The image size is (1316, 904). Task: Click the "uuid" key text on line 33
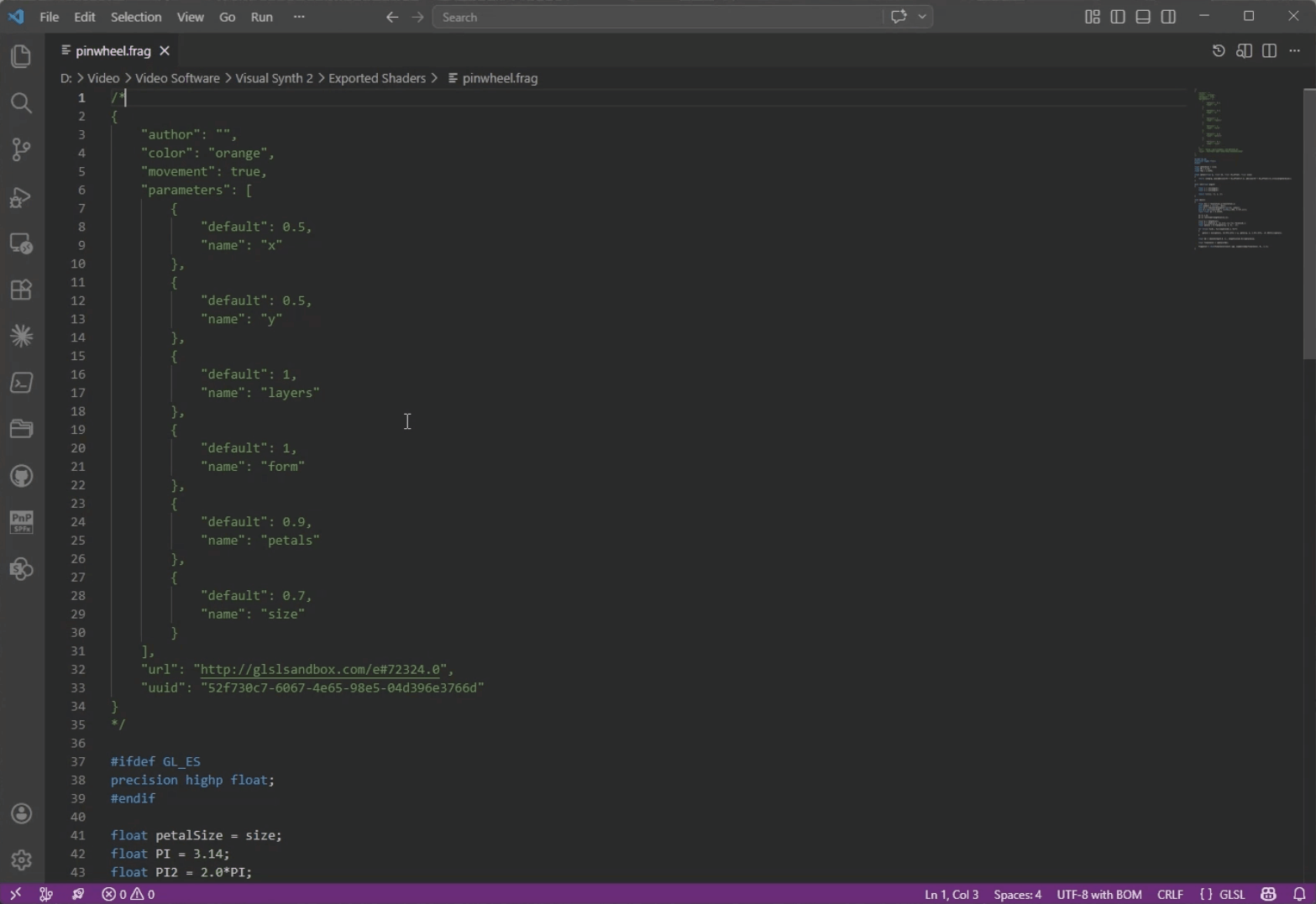(x=163, y=688)
